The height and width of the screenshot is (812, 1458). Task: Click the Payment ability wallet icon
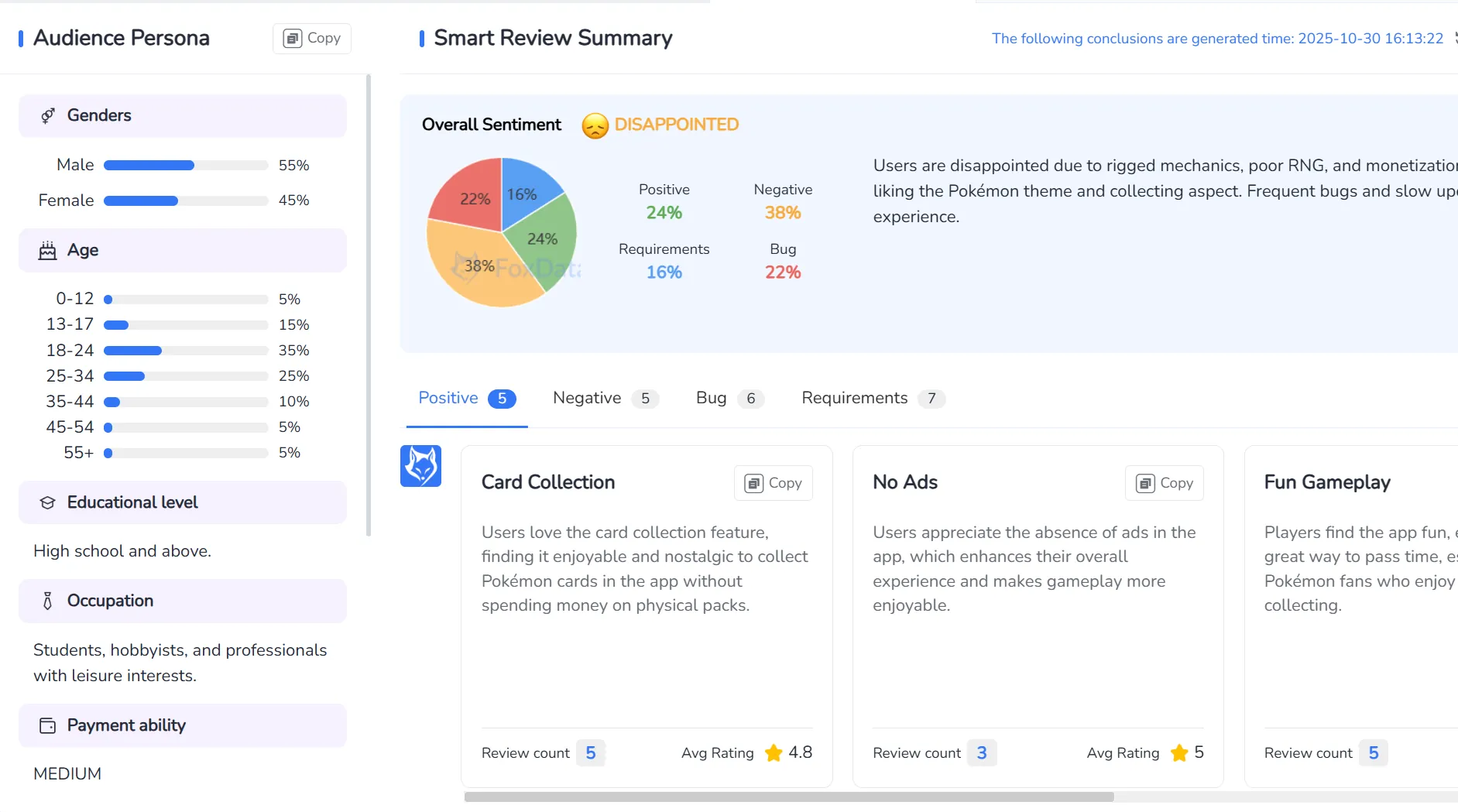point(48,725)
